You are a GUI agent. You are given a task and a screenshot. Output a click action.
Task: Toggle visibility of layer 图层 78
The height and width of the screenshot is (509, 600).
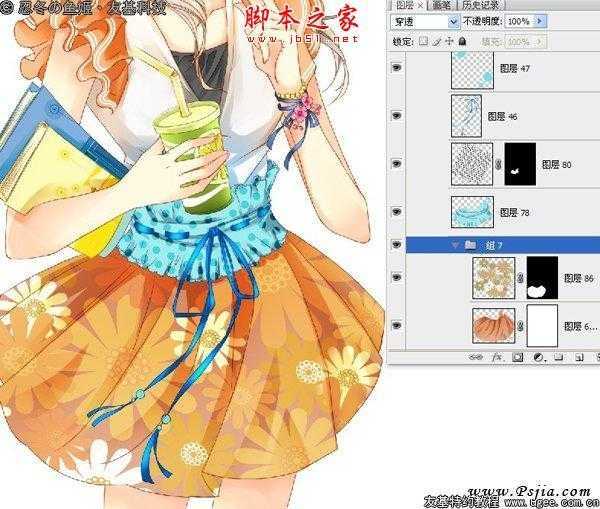click(398, 211)
